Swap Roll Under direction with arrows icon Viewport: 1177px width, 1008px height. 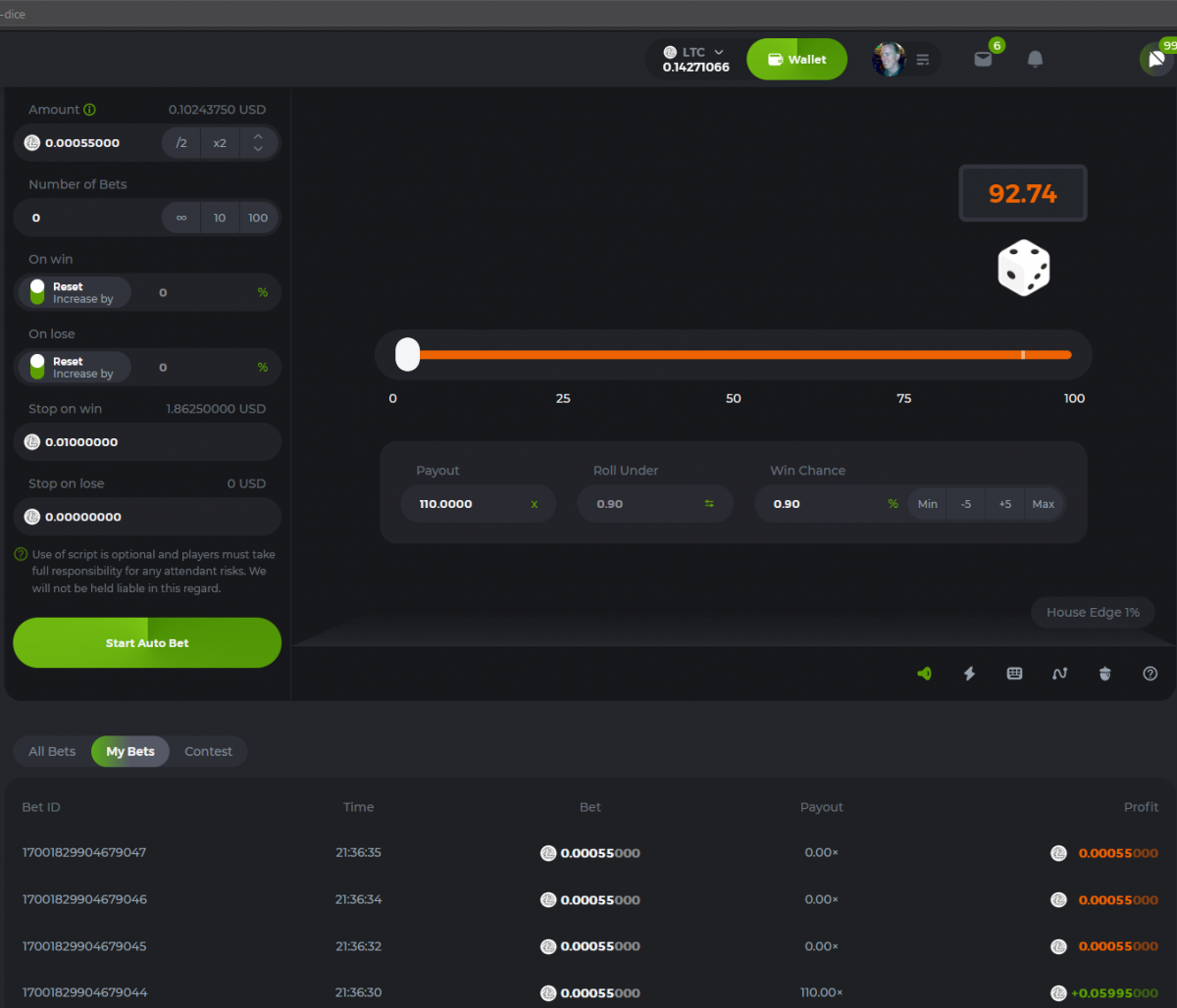tap(709, 504)
